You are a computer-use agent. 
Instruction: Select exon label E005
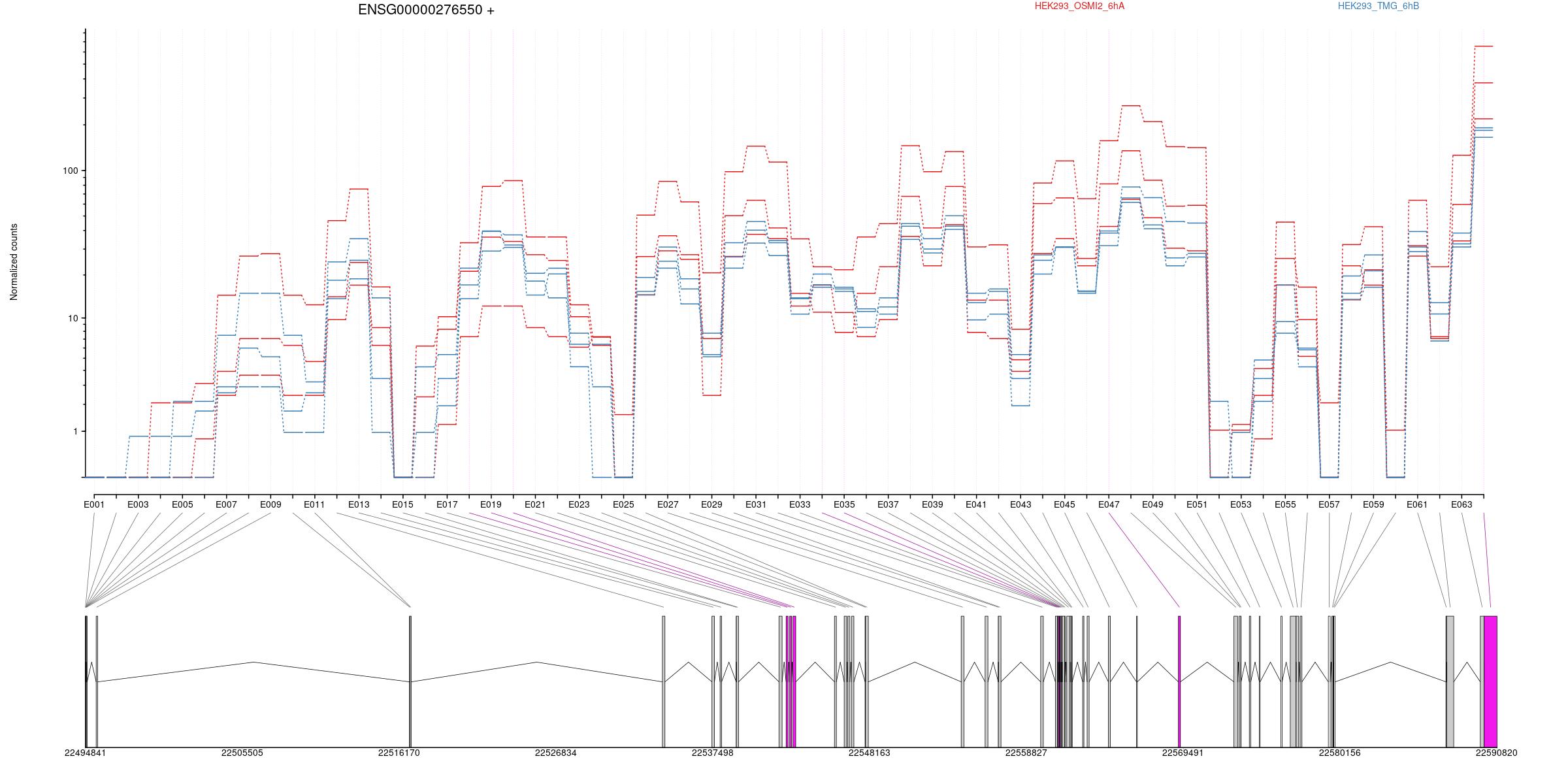tap(182, 504)
